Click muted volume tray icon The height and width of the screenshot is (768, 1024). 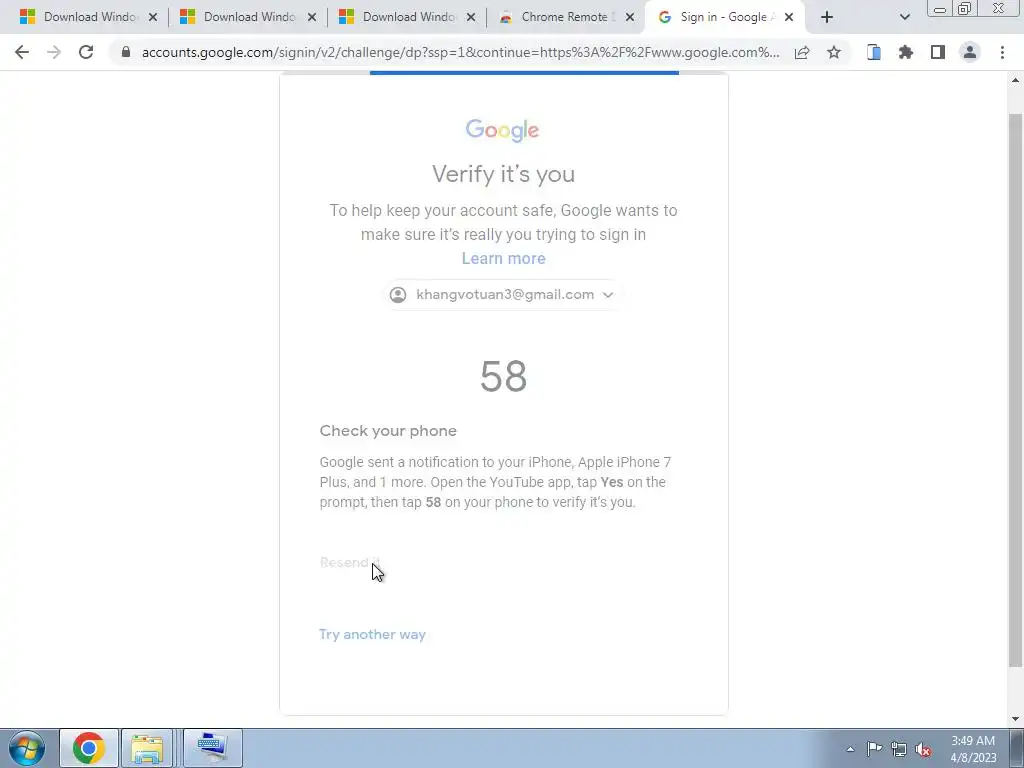(923, 749)
